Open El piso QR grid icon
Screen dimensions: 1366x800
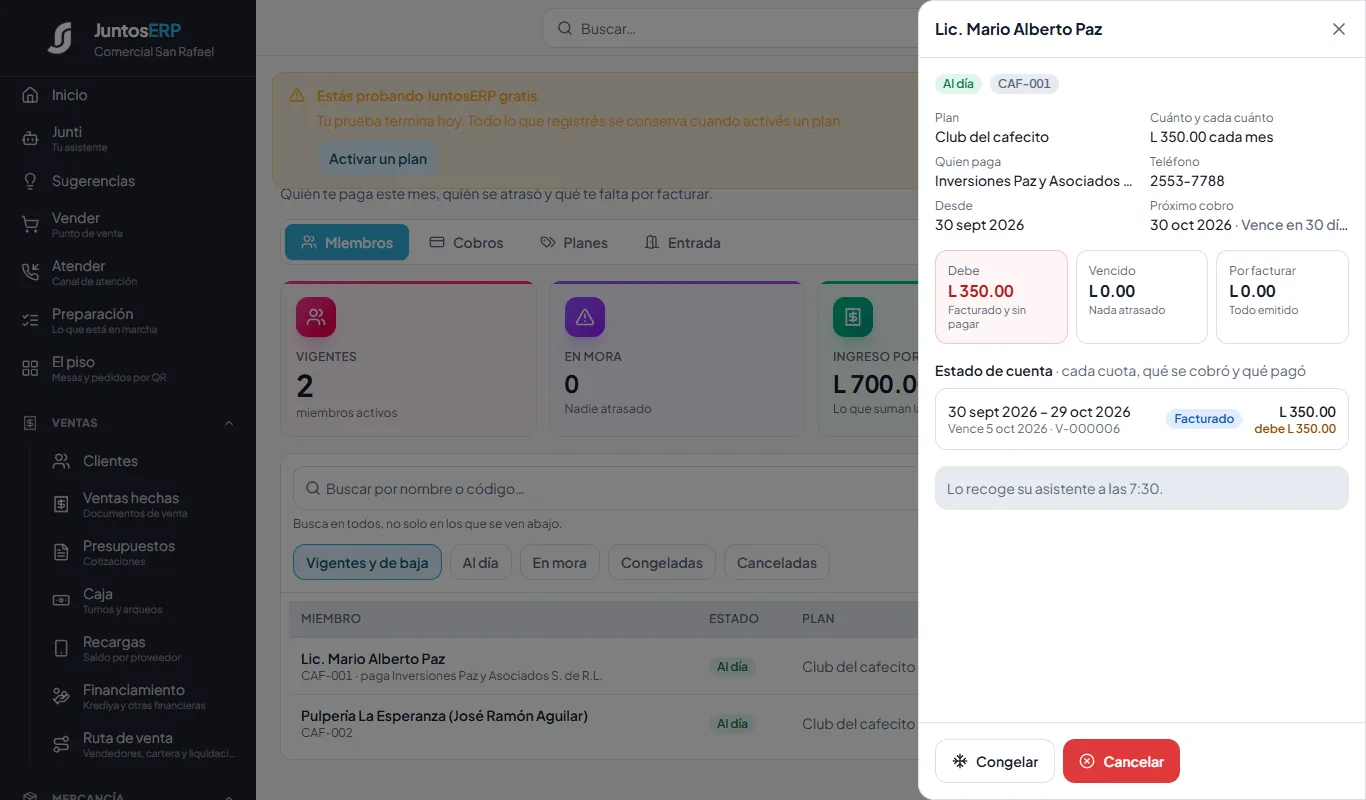click(30, 368)
